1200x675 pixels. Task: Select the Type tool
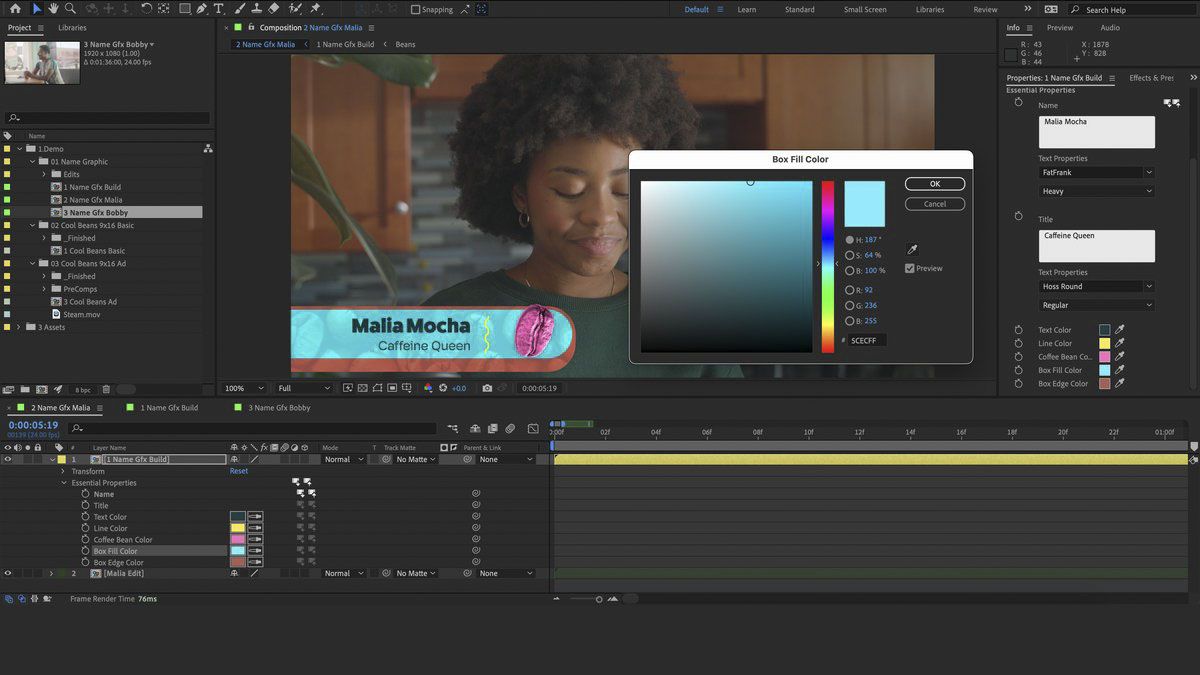[x=219, y=9]
